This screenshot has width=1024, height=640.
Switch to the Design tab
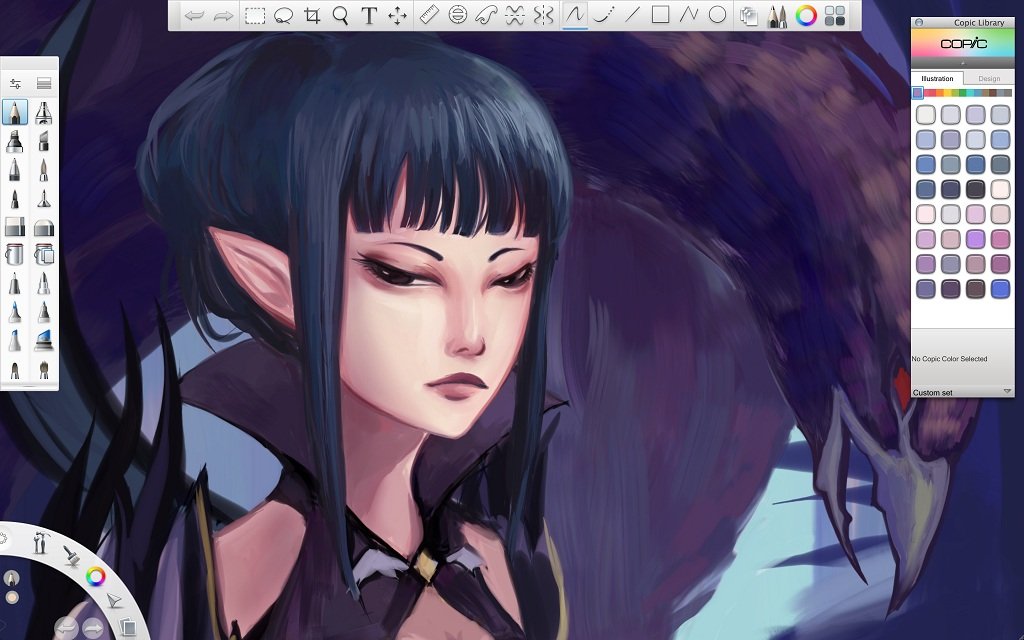[x=988, y=78]
